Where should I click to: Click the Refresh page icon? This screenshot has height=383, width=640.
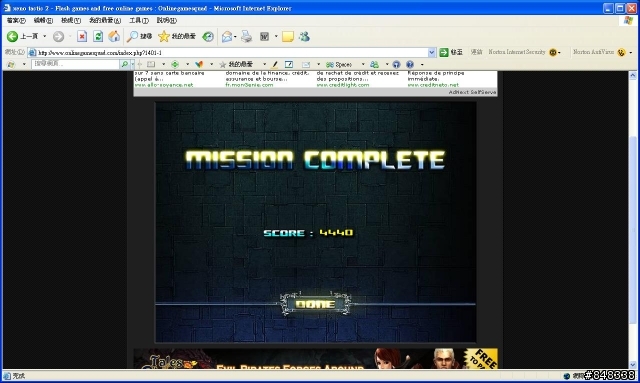point(98,36)
